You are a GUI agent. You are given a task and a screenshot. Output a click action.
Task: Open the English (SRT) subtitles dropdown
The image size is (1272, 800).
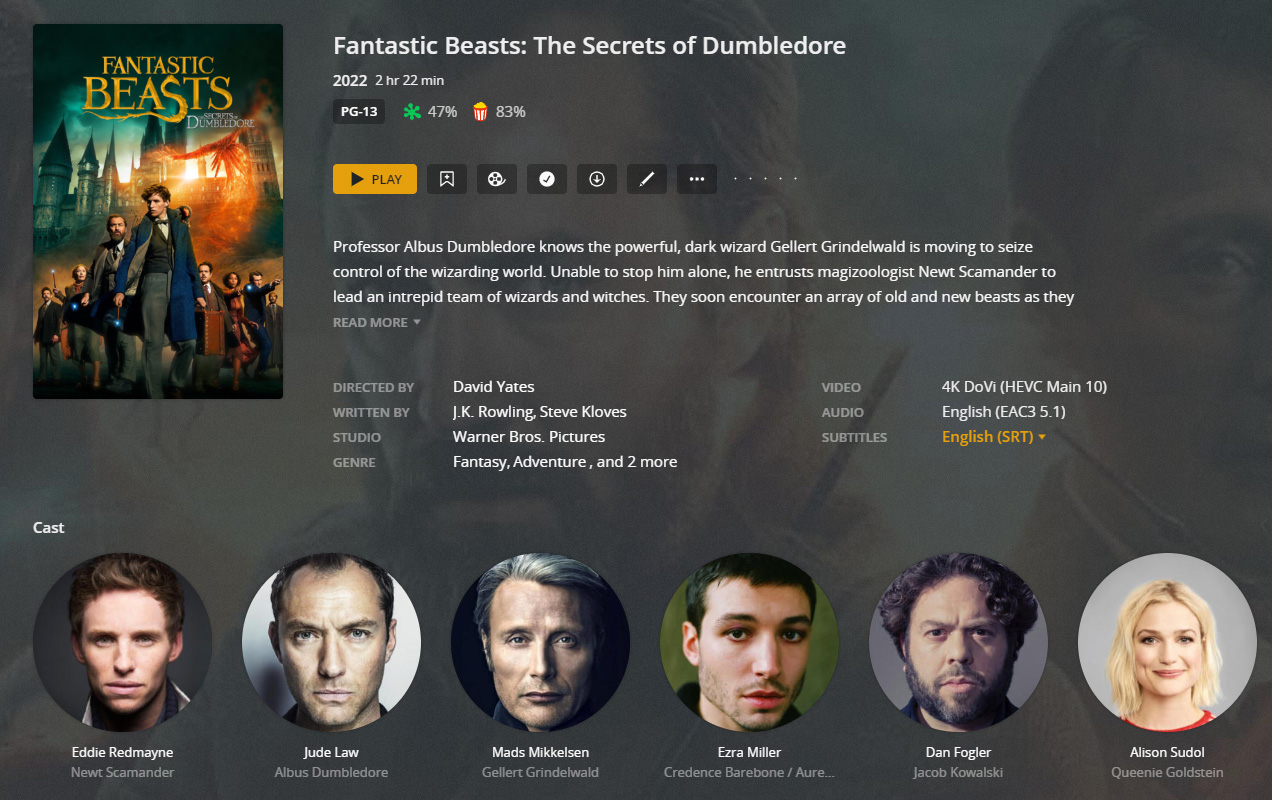[994, 437]
